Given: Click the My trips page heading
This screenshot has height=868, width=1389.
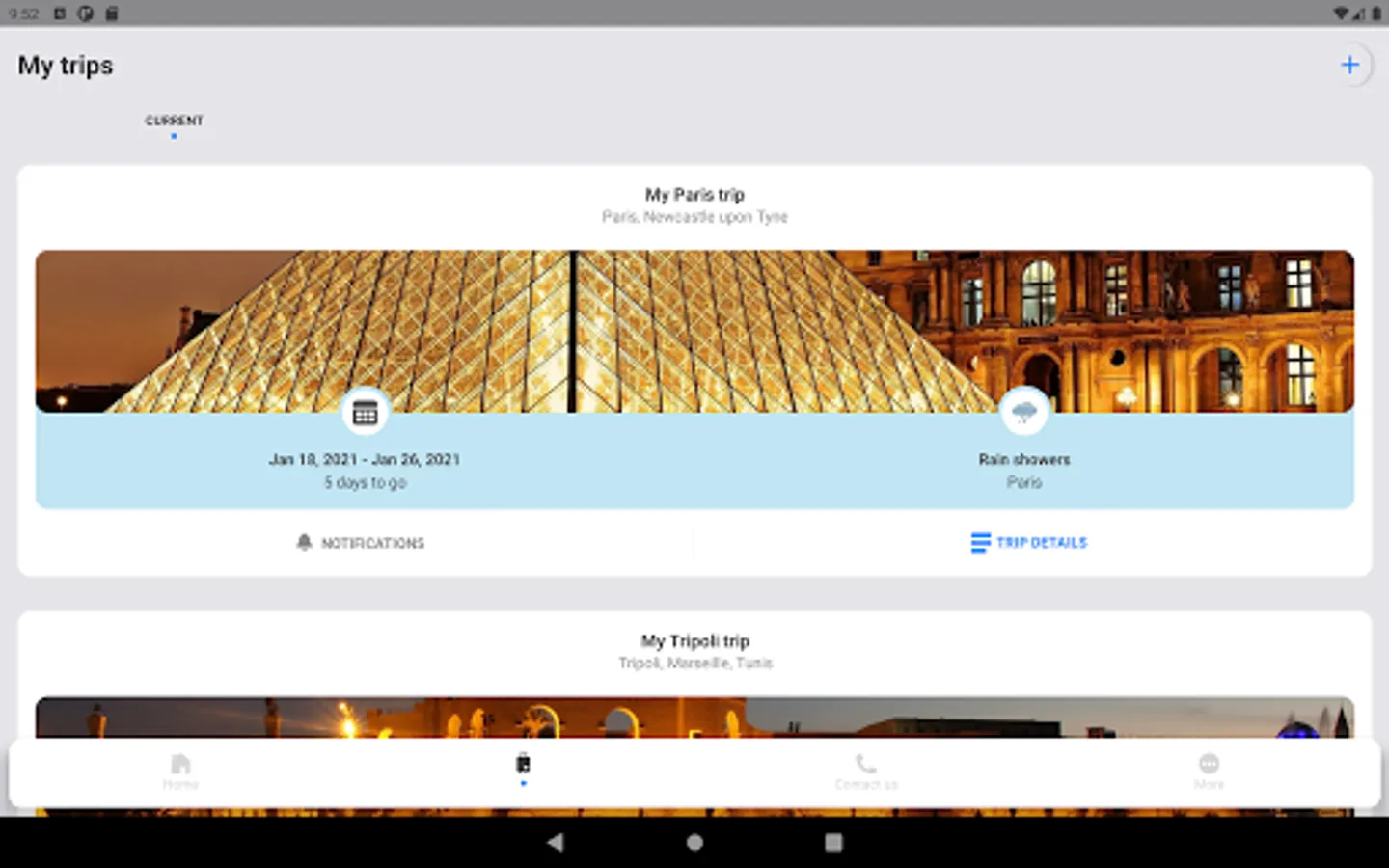Looking at the screenshot, I should pos(66,66).
